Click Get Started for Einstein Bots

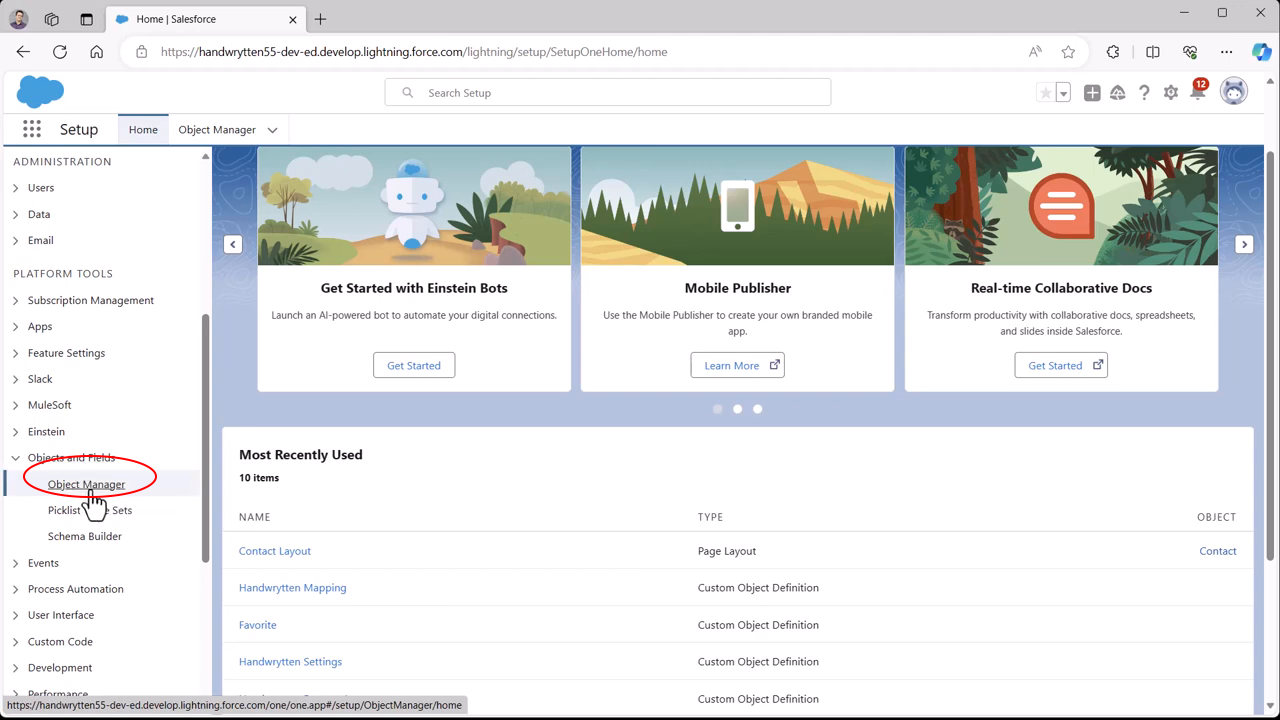(414, 365)
